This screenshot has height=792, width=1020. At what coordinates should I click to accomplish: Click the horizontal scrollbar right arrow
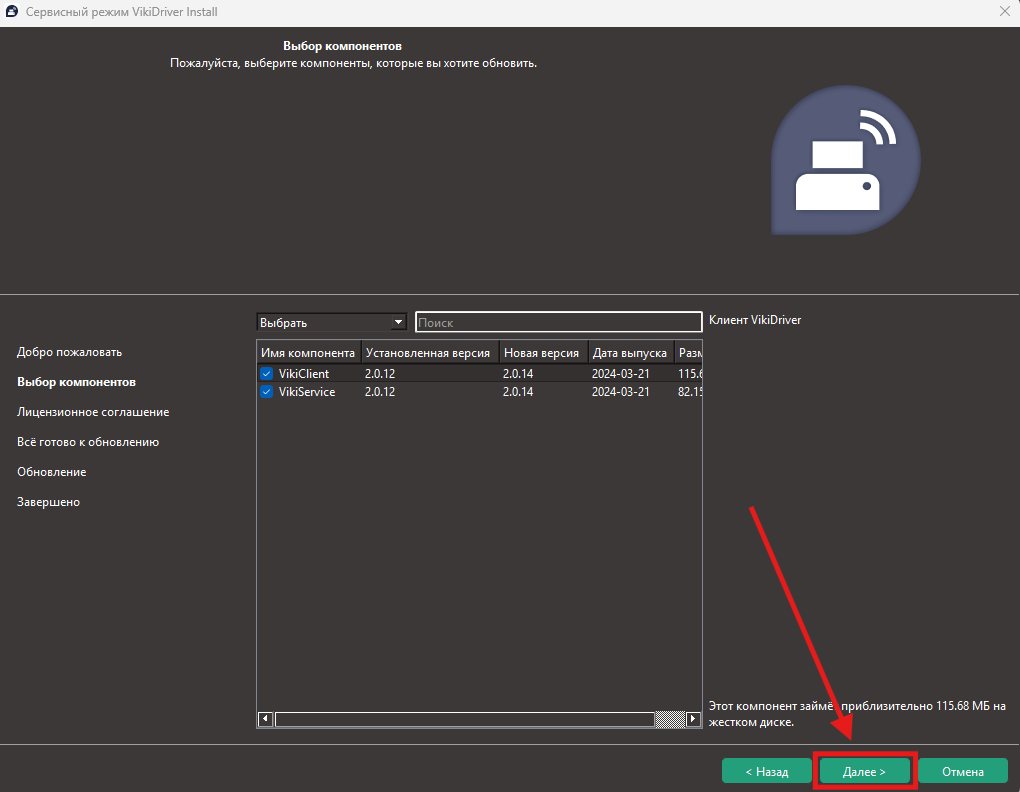693,719
